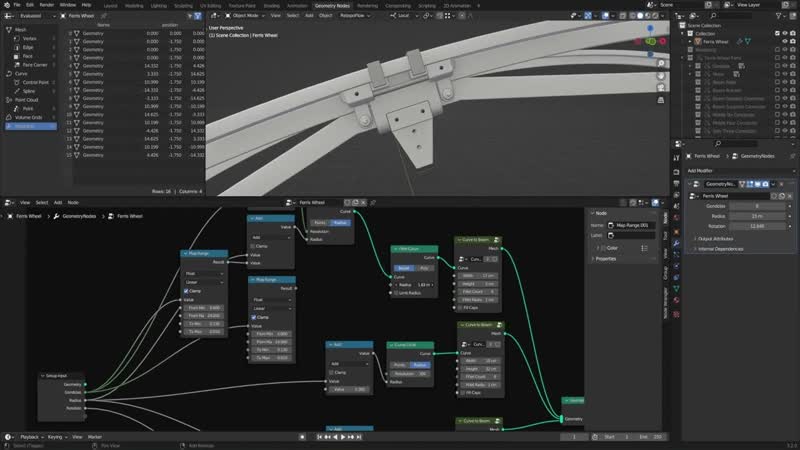
Task: Toggle the modifier's show-in-render camera icon
Action: coord(765,184)
